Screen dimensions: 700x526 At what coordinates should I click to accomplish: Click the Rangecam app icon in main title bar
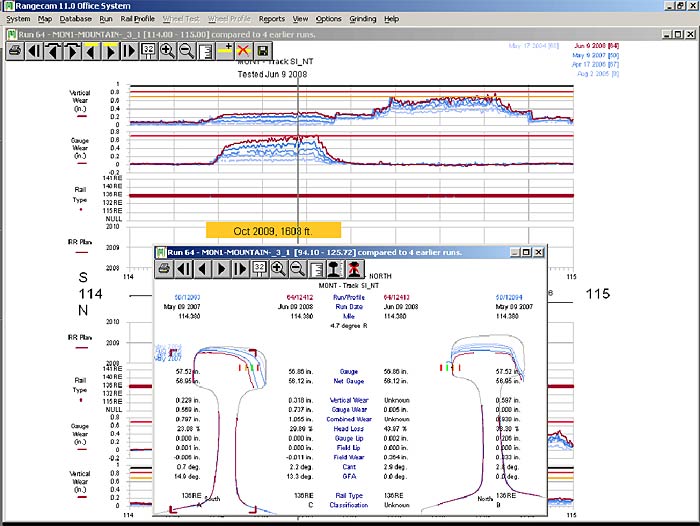pos(9,6)
